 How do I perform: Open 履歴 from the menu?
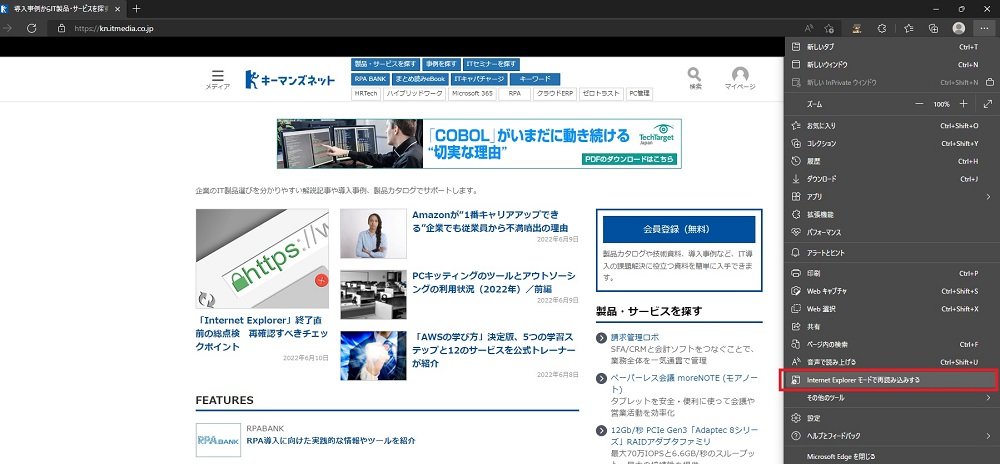(892, 161)
